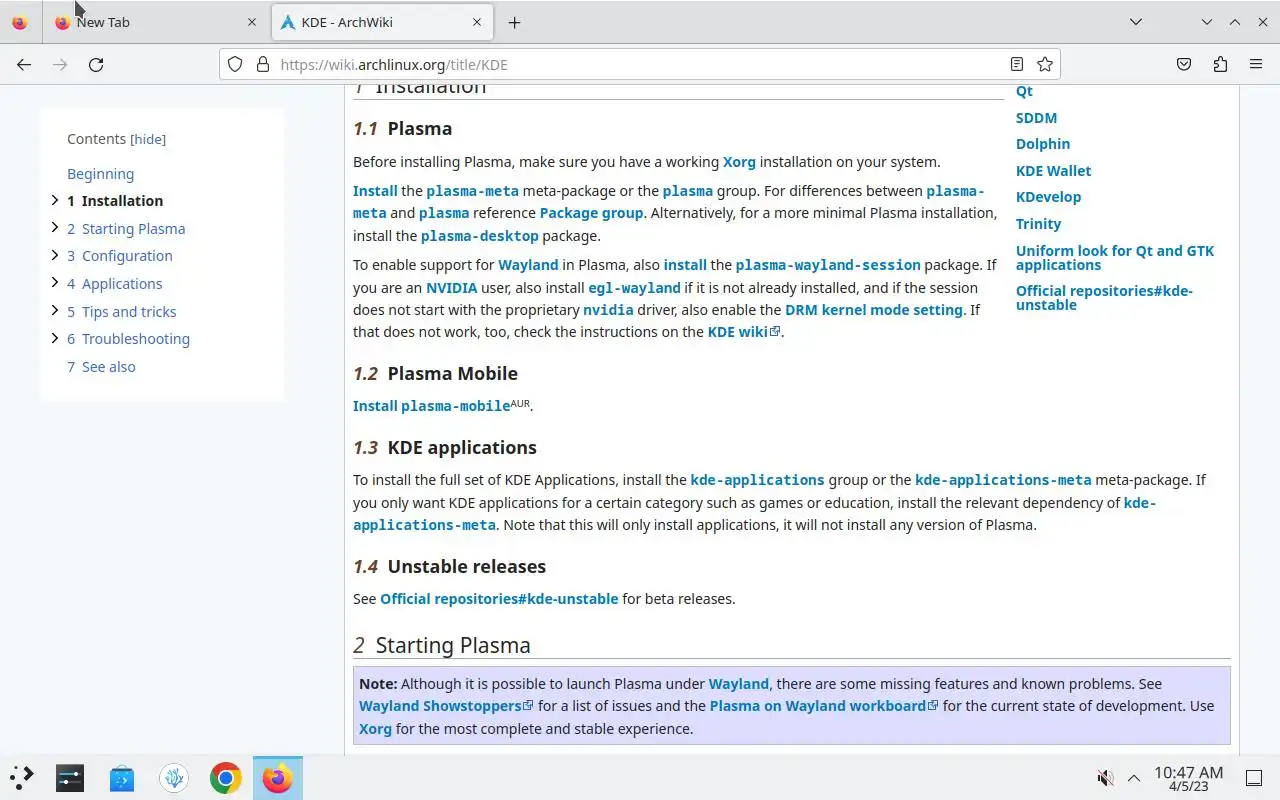Click the URL address field
1280x800 pixels.
click(x=640, y=64)
